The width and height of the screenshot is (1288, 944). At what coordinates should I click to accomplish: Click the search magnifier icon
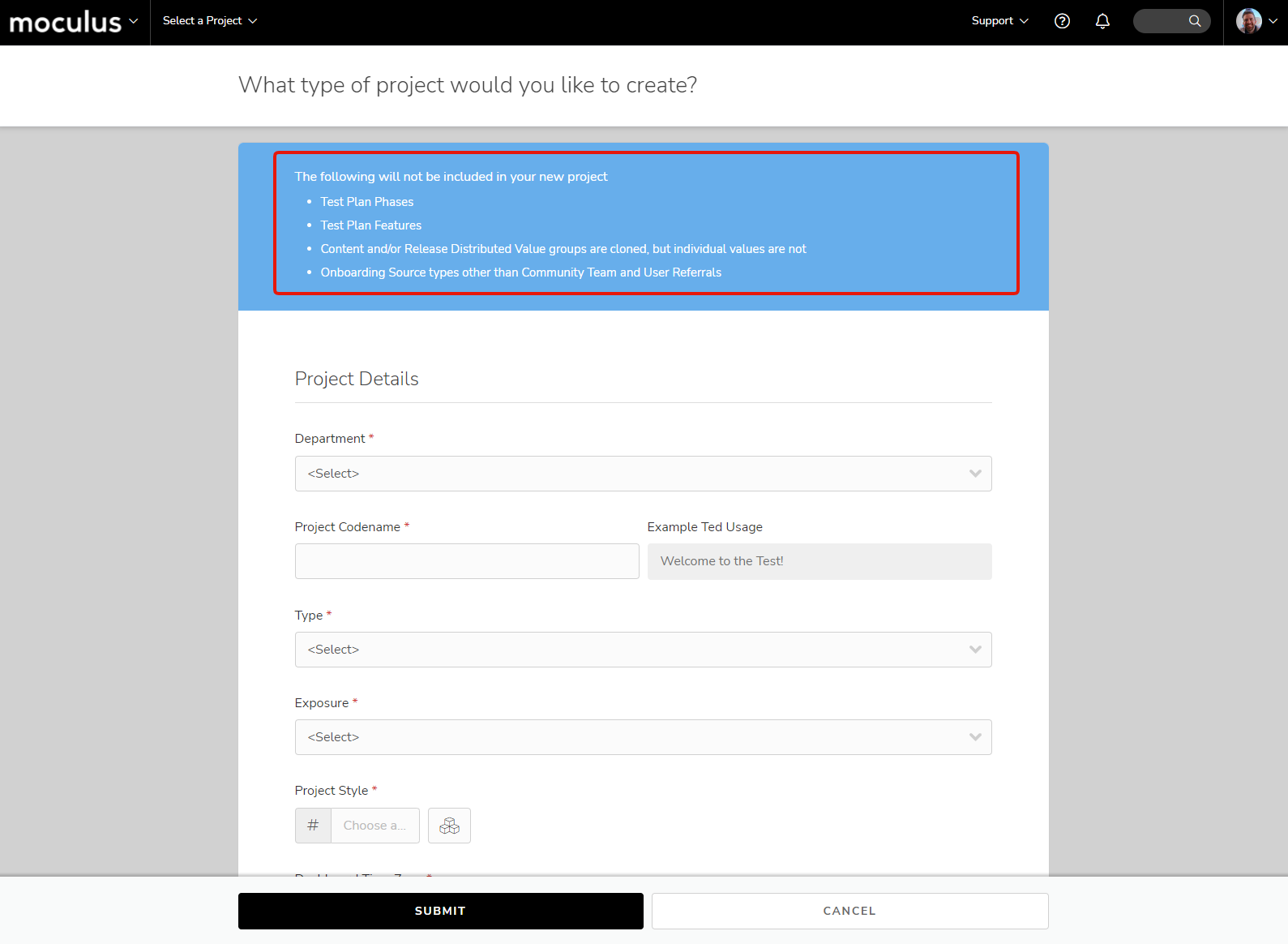point(1195,21)
